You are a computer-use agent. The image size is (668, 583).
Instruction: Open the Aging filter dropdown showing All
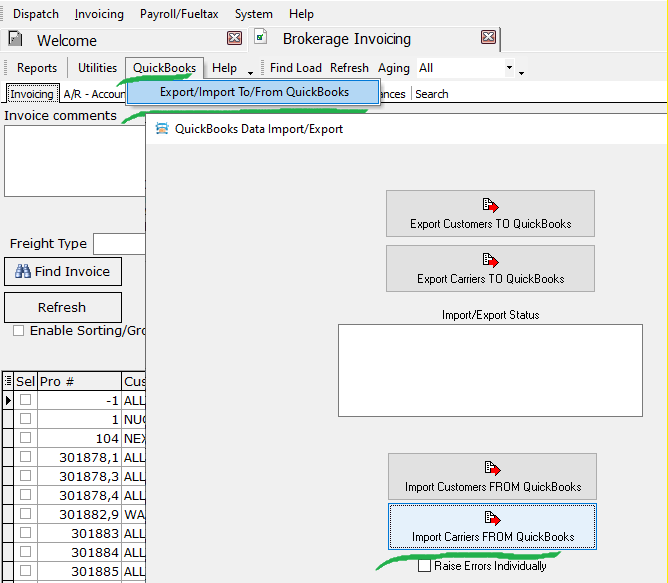tap(509, 68)
